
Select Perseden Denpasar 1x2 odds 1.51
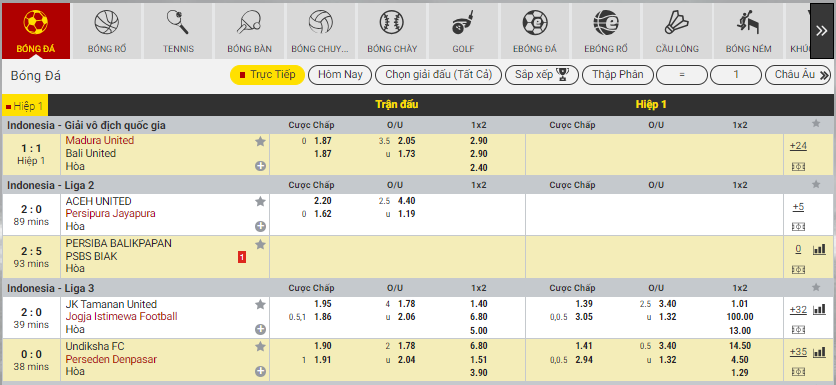(x=479, y=359)
